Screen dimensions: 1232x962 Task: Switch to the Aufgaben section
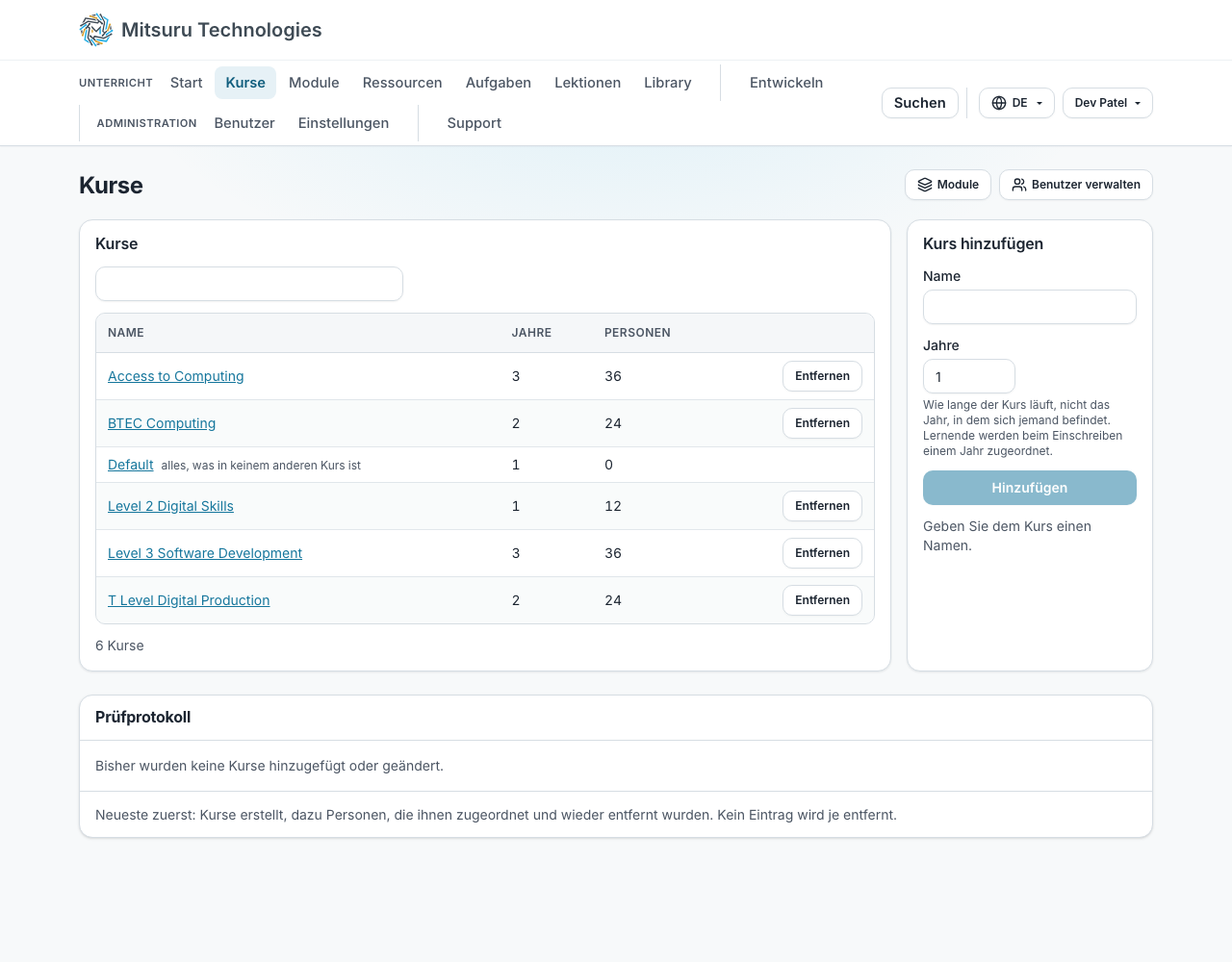pos(499,83)
